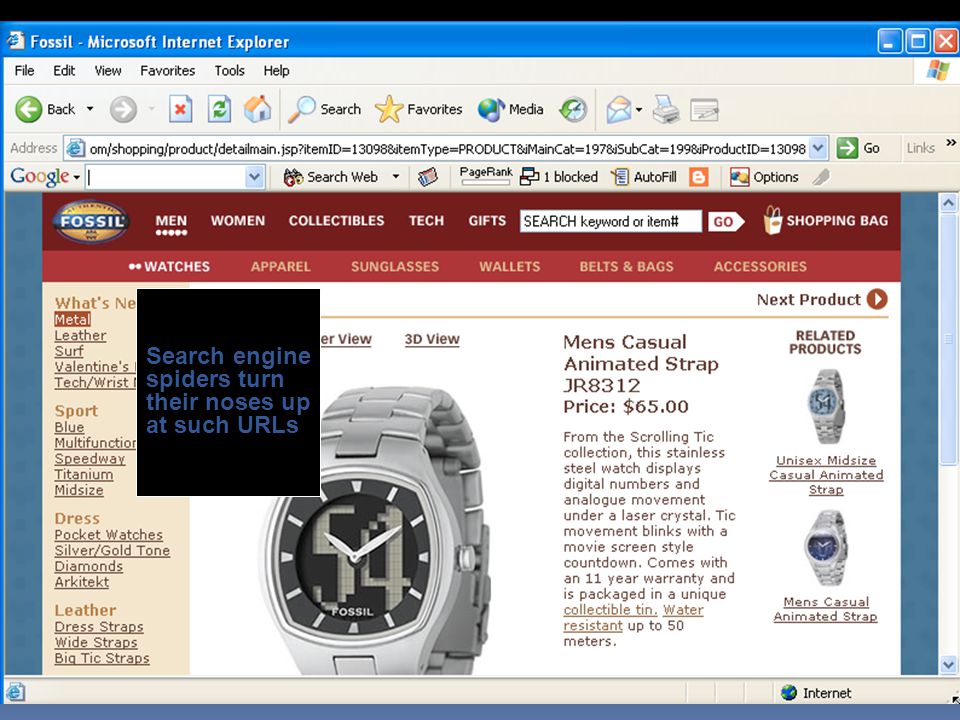Screen dimensions: 960x720
Task: Select the COLLECTIBLES navigation tab
Action: point(336,220)
